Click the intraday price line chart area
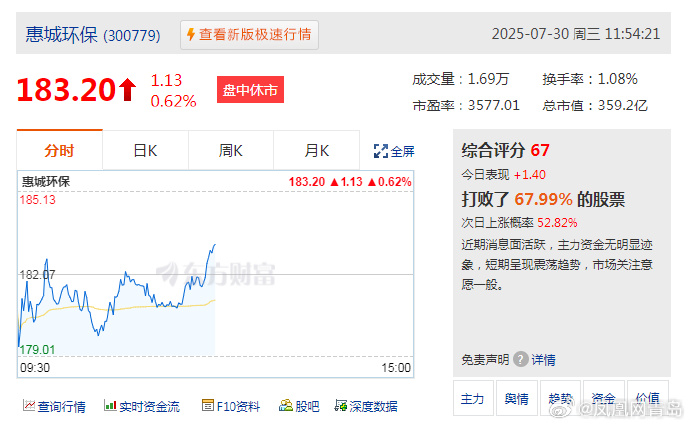 click(x=215, y=274)
